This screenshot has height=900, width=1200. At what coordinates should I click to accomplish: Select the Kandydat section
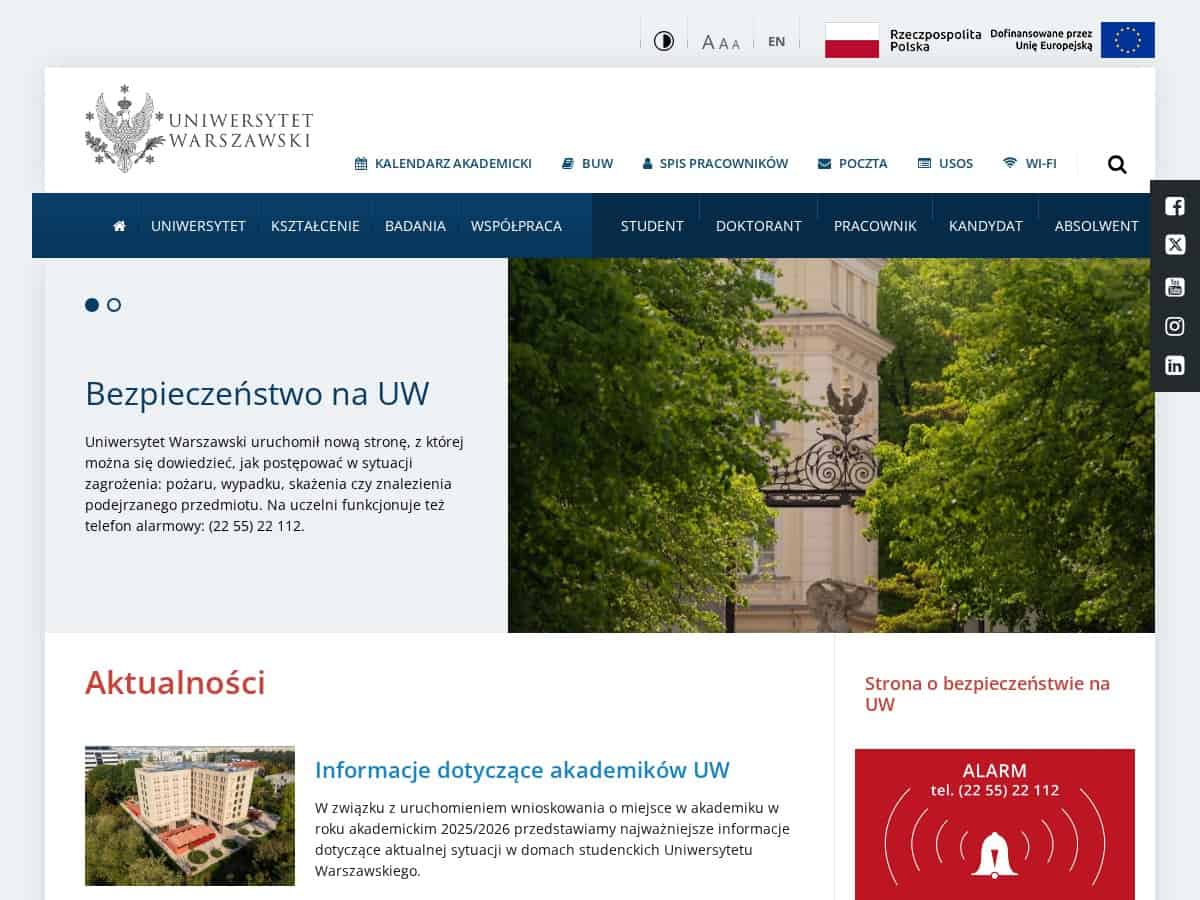[986, 226]
